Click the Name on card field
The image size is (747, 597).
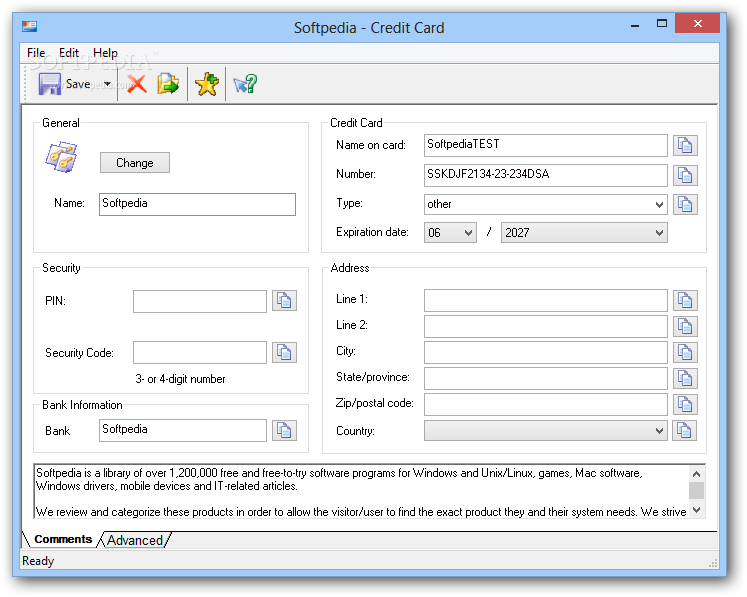[545, 145]
